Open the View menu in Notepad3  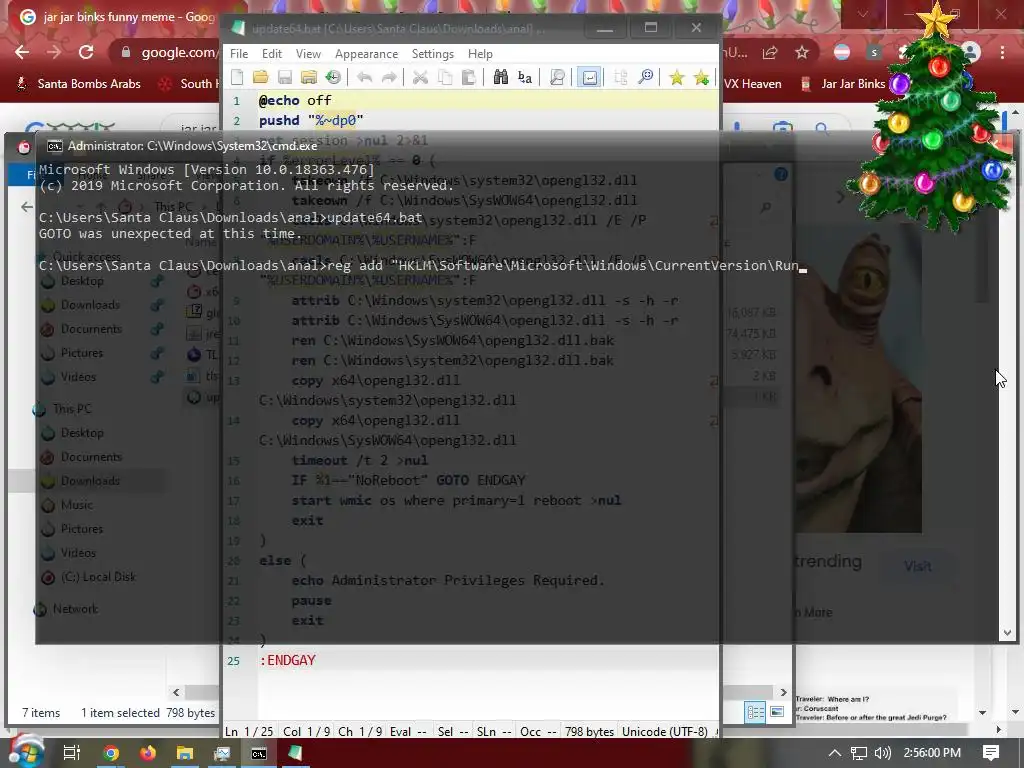[308, 54]
